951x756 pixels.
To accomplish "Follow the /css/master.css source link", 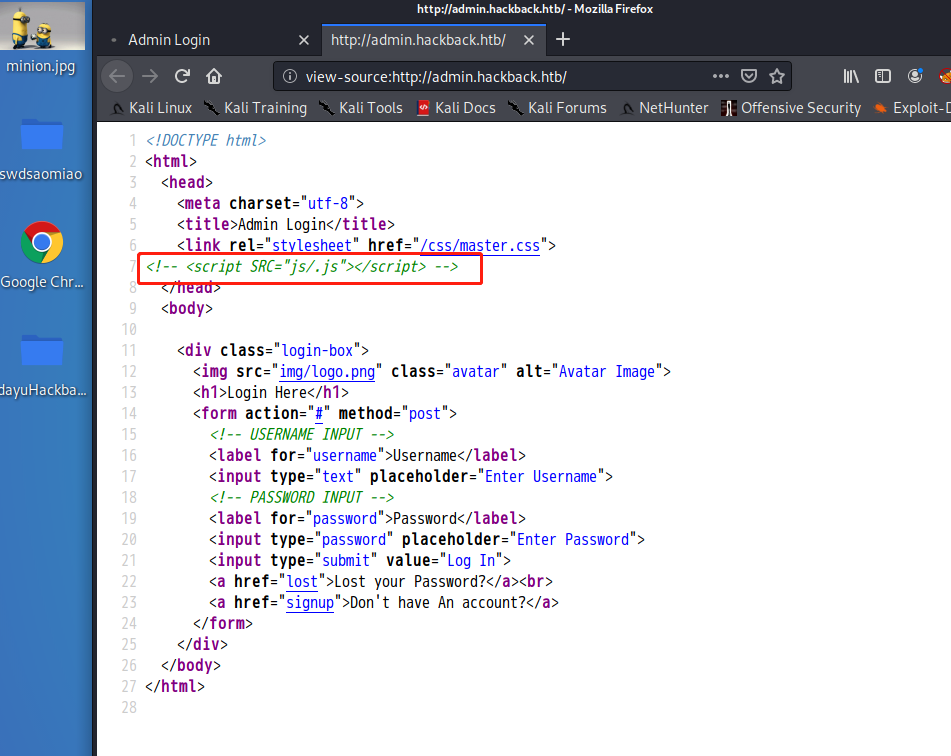I will click(x=480, y=246).
